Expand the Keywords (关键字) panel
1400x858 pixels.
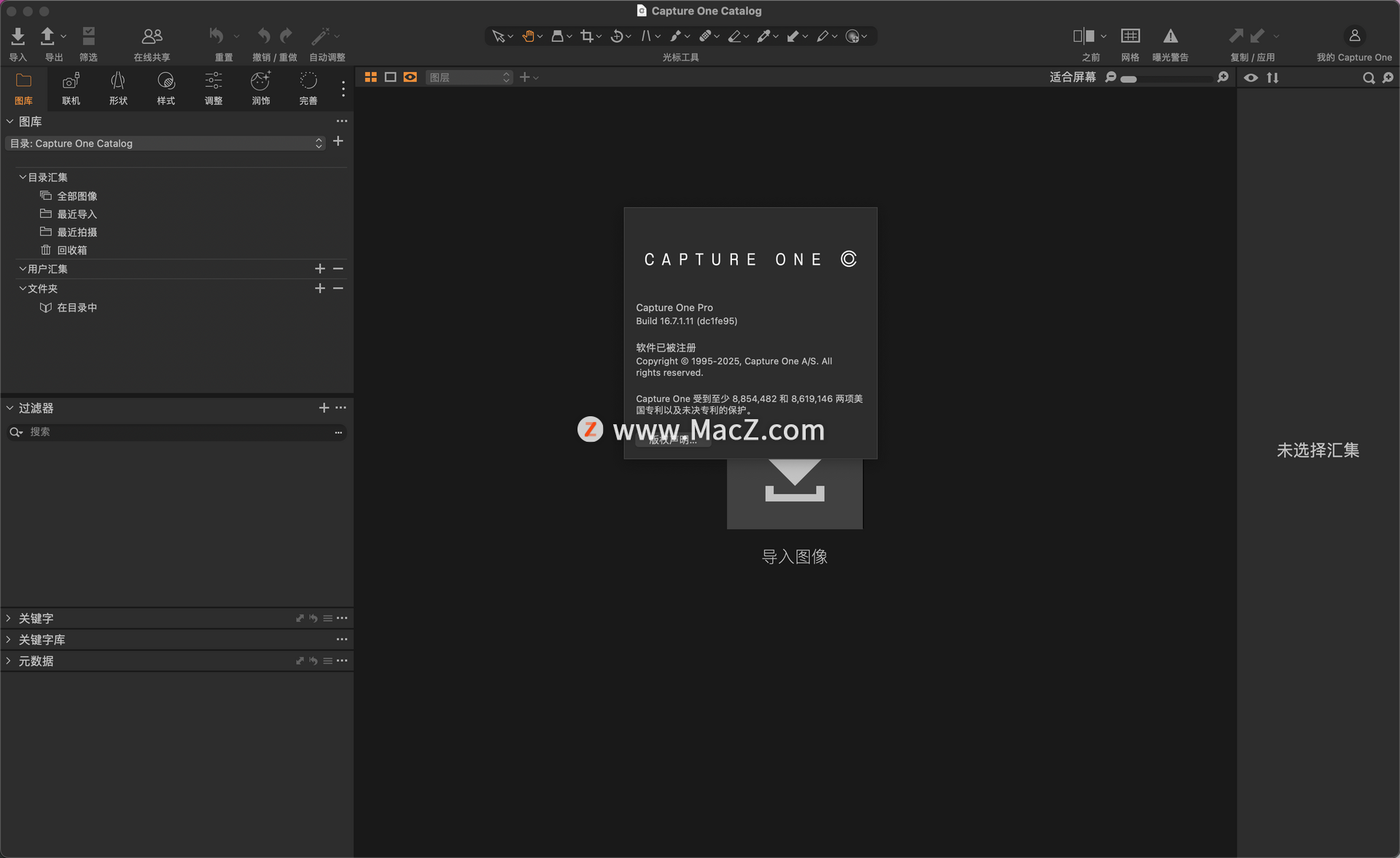point(9,618)
